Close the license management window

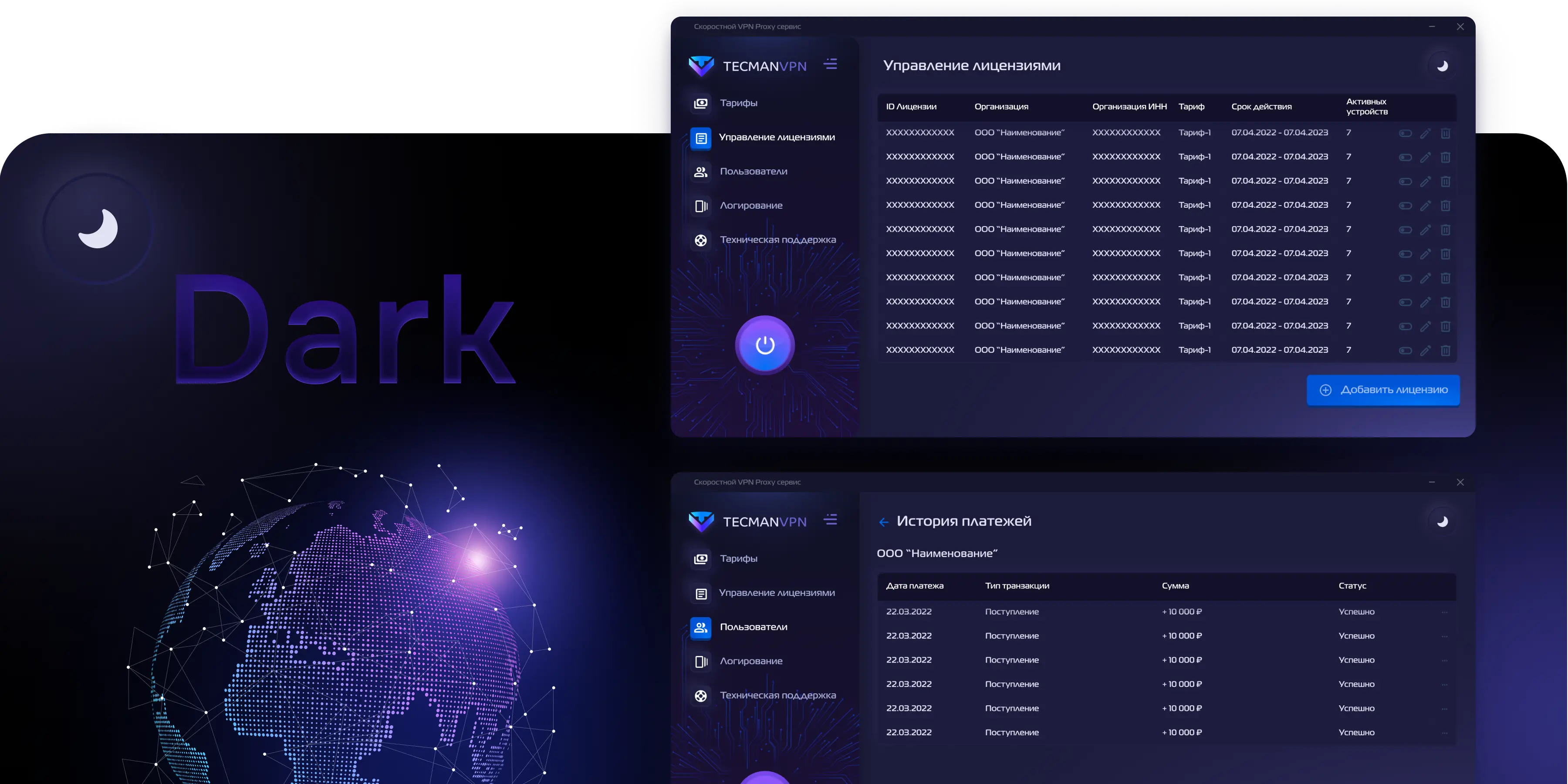tap(1460, 27)
